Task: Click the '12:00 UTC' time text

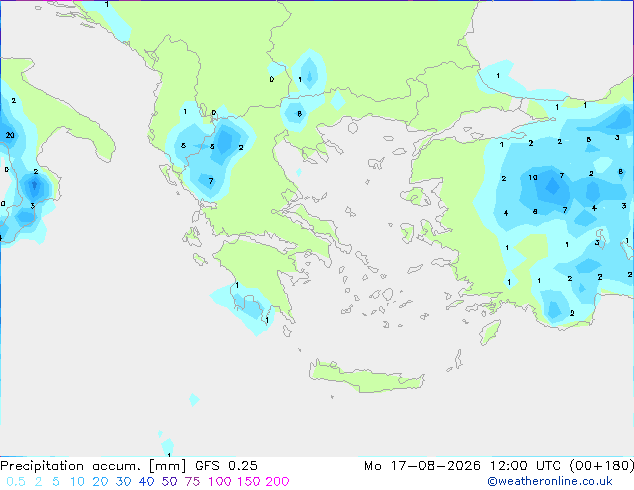Action: (526, 466)
